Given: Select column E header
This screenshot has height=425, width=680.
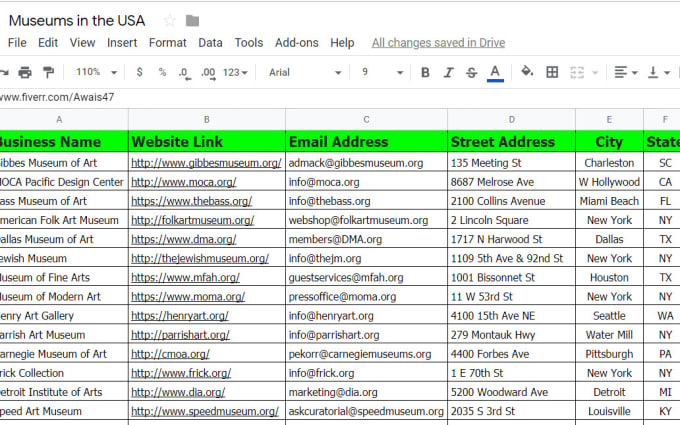Looking at the screenshot, I should [609, 120].
